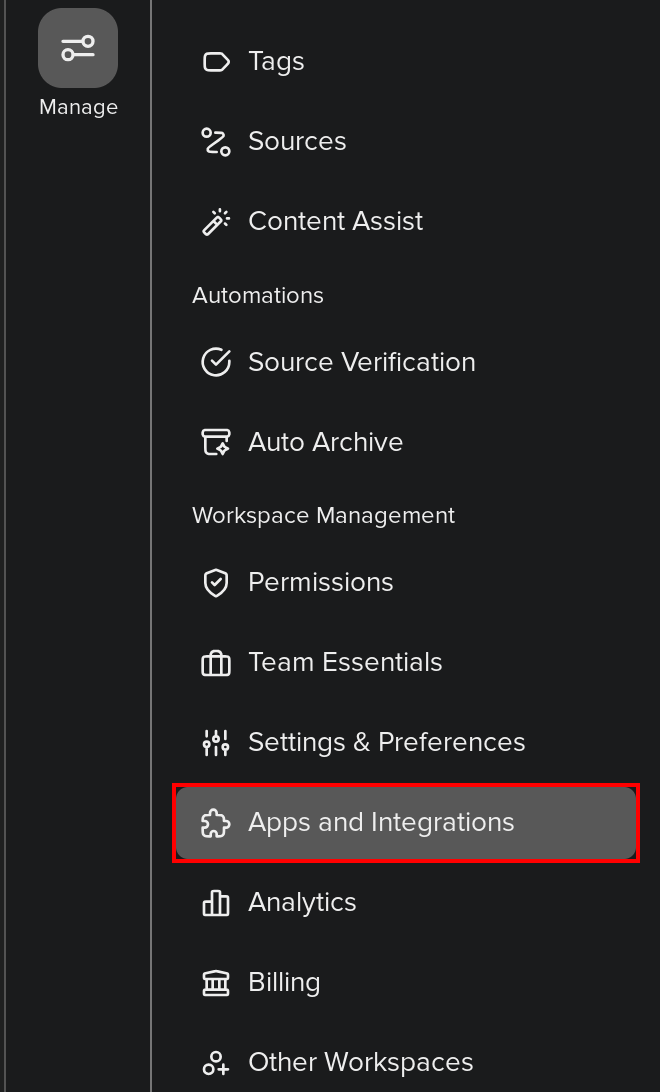
Task: Click the Other Workspaces people-plus icon
Action: (216, 1063)
